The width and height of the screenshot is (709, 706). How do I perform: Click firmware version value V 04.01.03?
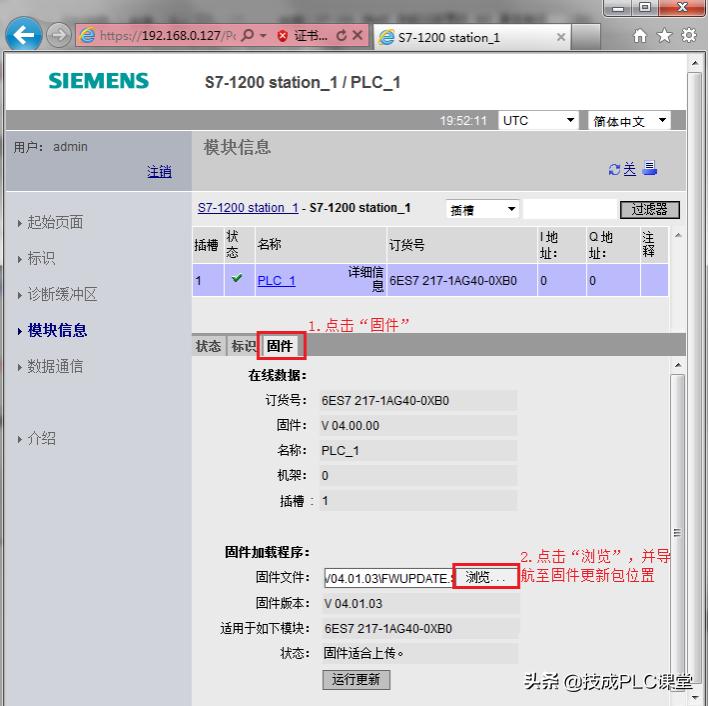[x=353, y=603]
